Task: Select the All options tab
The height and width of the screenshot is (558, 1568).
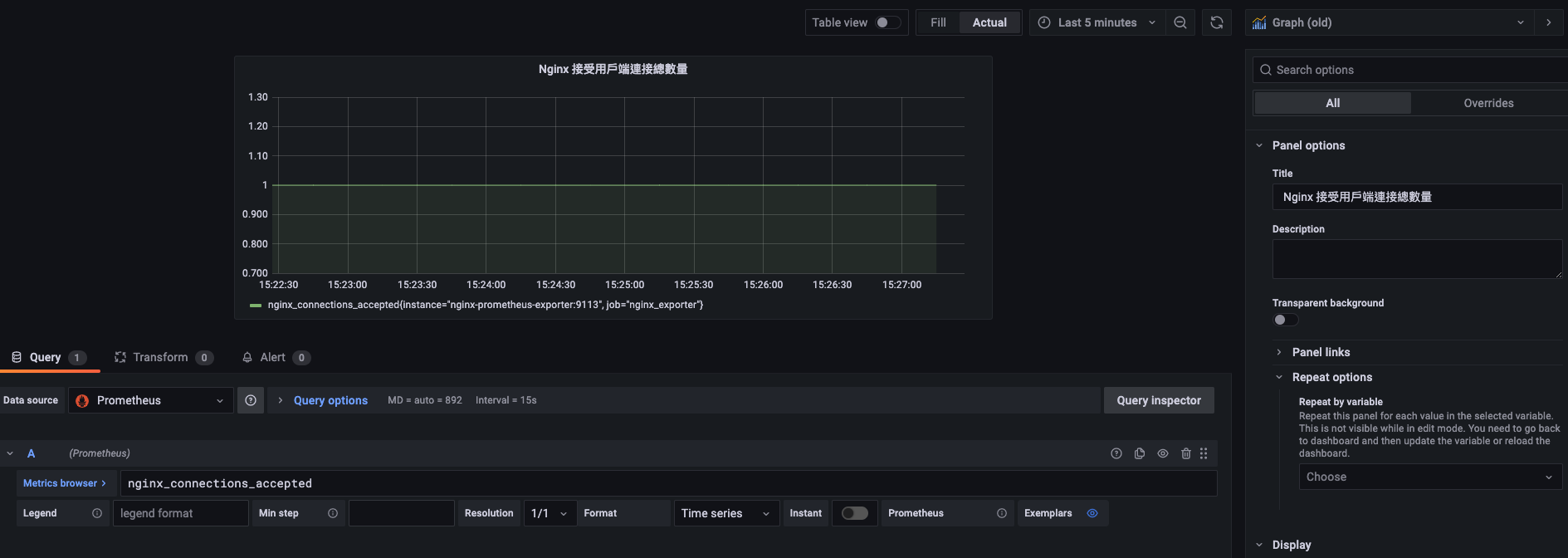Action: point(1332,103)
